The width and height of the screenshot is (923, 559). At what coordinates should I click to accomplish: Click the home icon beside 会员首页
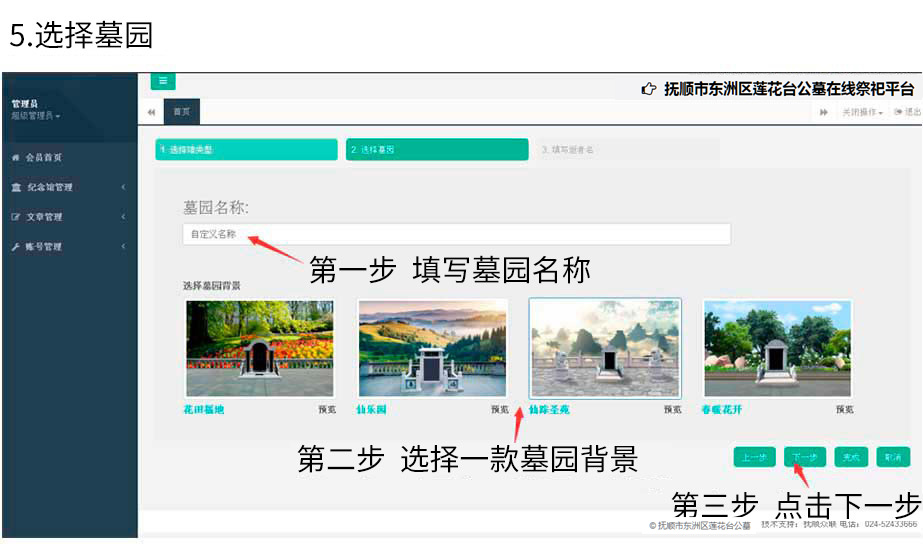coord(16,157)
